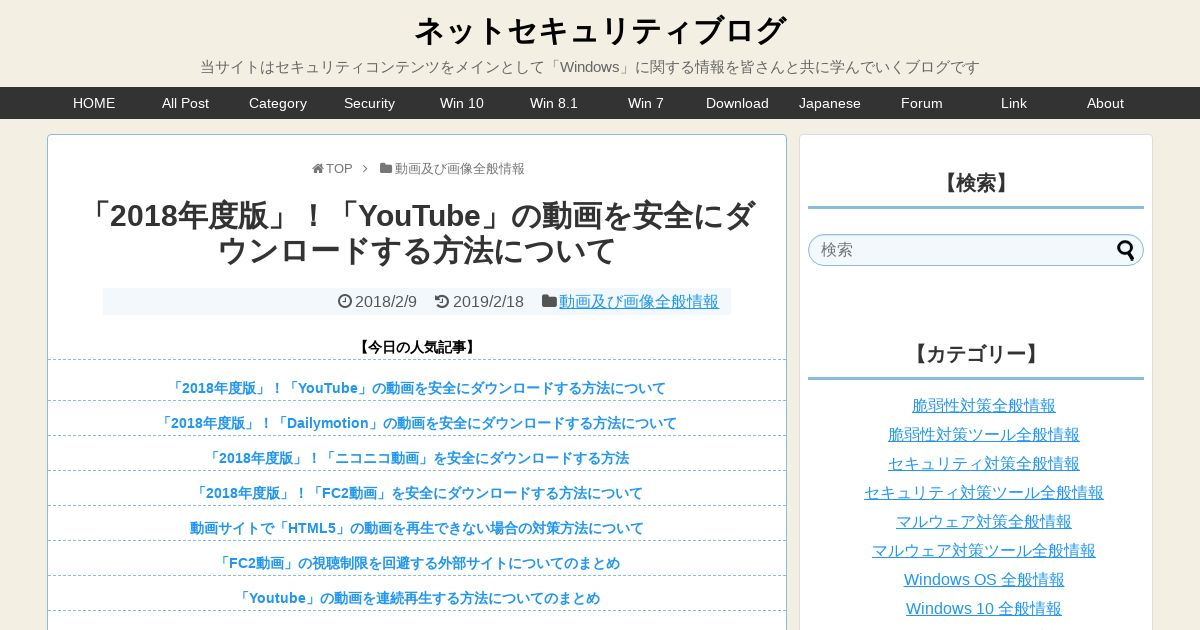
Task: Open popular article about FC2動画 download
Action: point(417,493)
